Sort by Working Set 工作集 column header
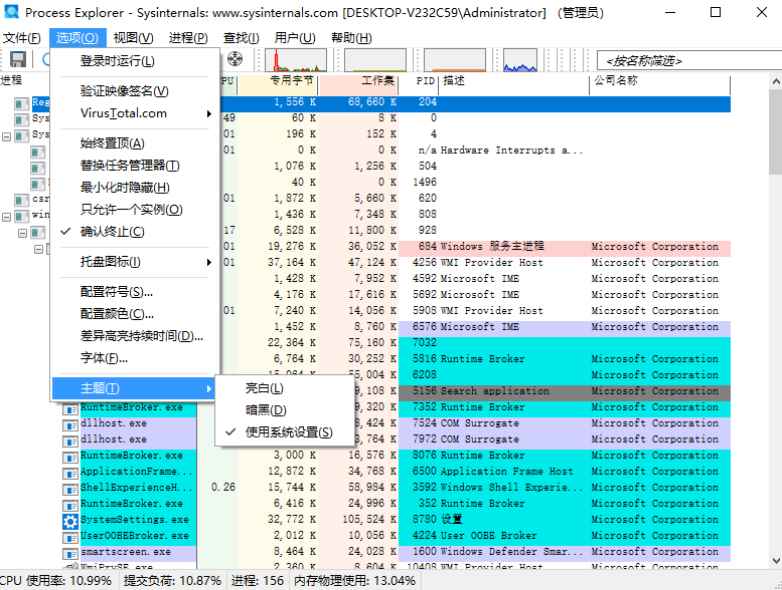782x590 pixels. 358,83
